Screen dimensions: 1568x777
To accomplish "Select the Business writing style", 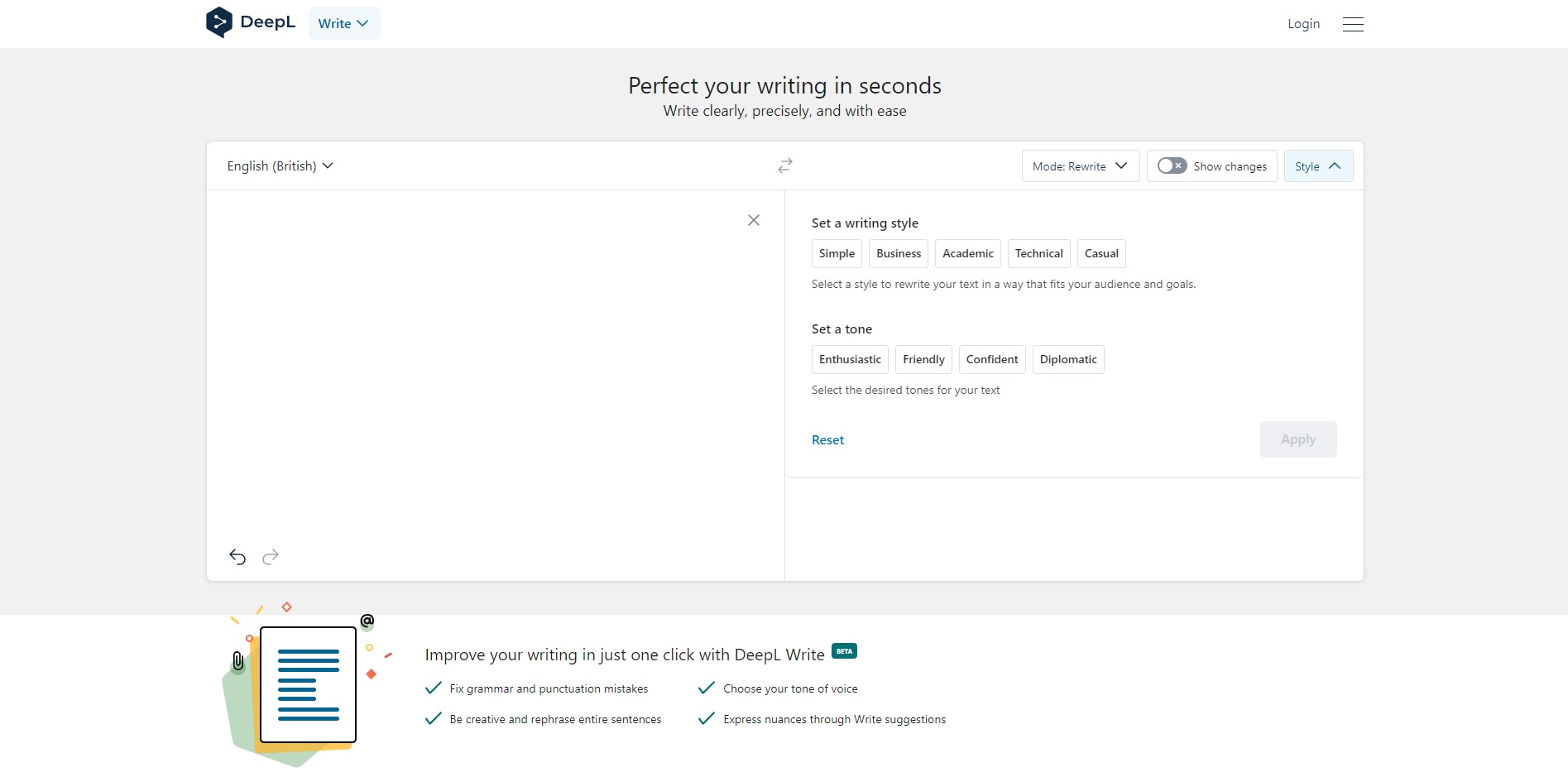I will click(899, 253).
